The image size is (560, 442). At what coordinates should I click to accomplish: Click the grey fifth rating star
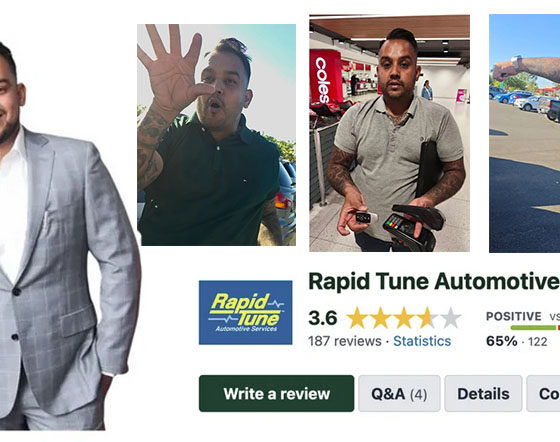tap(450, 317)
